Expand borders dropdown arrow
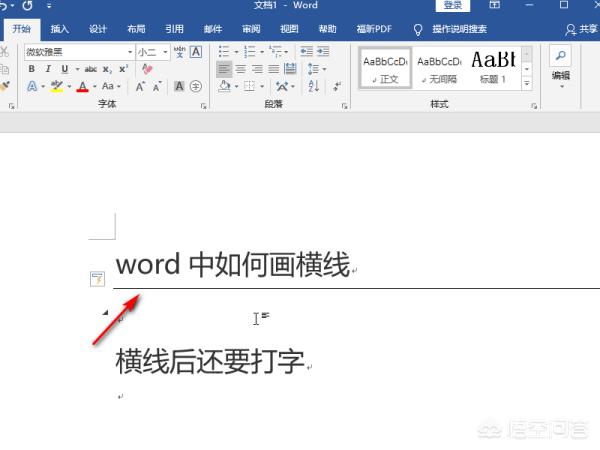Screen dimensions: 600x450 coord(262,86)
